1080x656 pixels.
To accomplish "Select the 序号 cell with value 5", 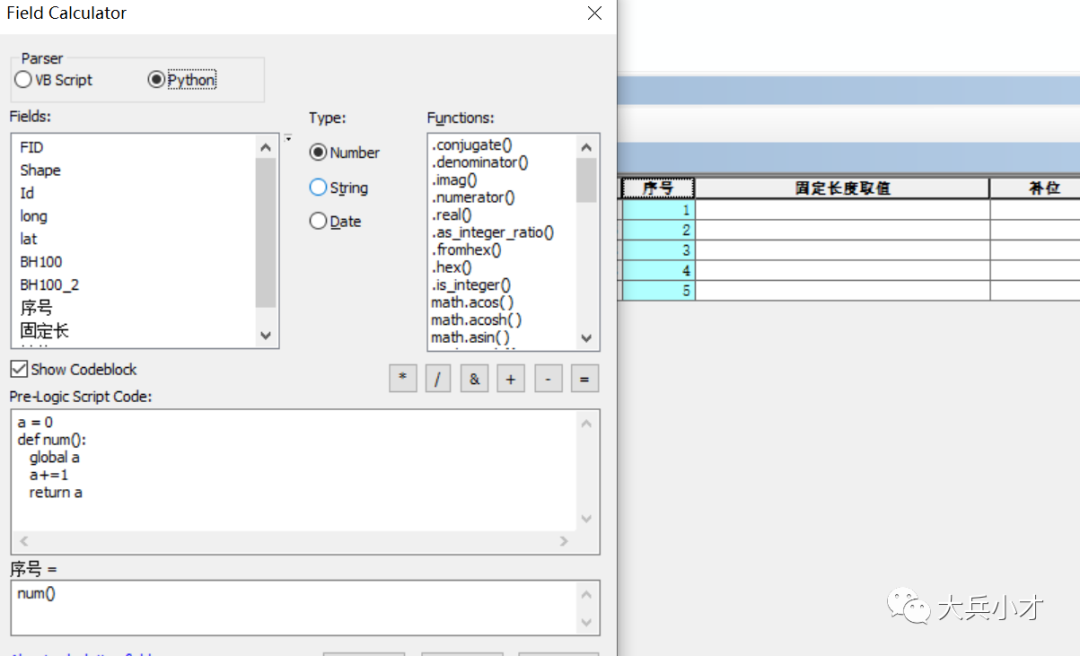I will 658,290.
